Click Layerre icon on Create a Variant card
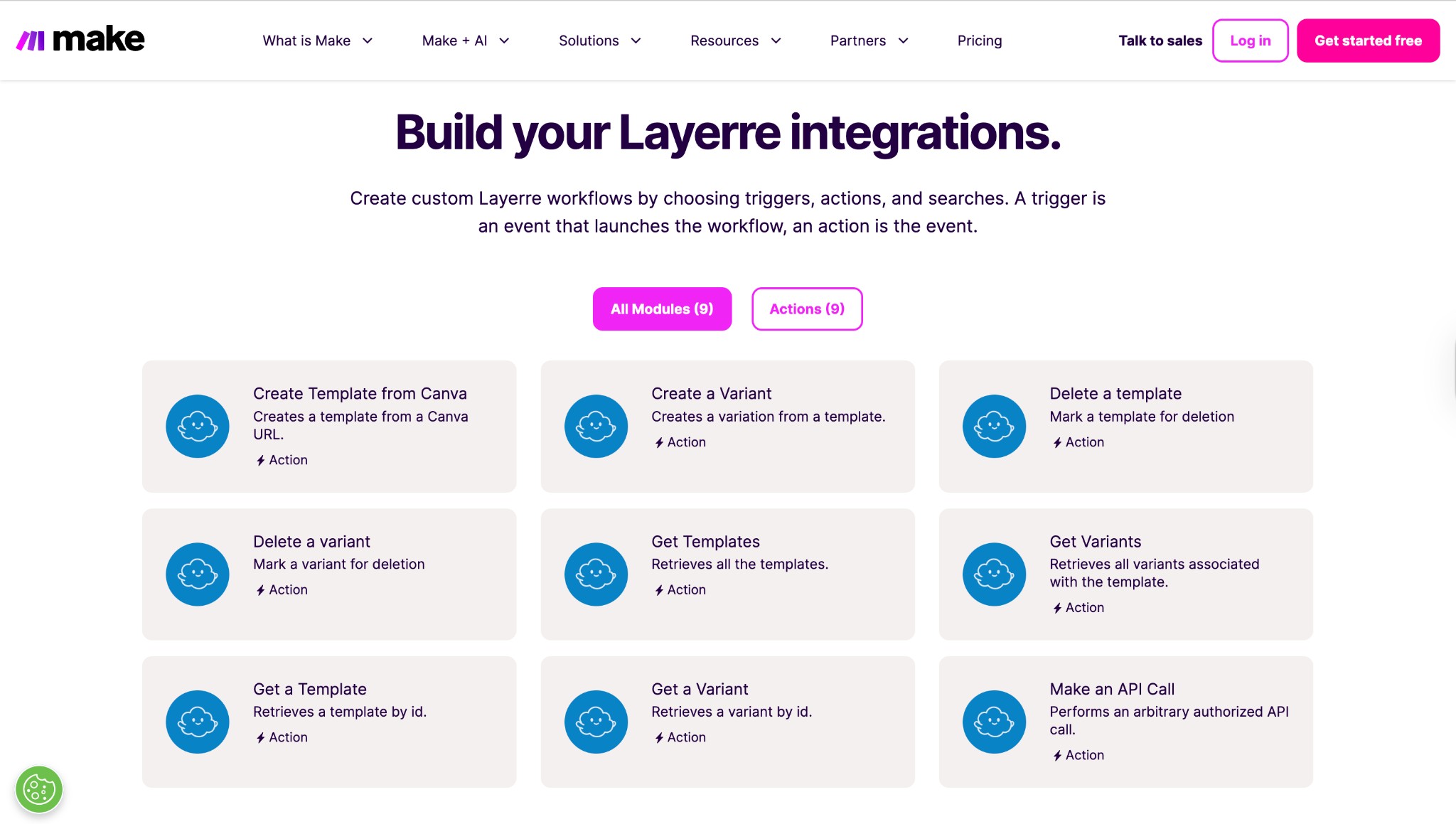 click(x=596, y=426)
